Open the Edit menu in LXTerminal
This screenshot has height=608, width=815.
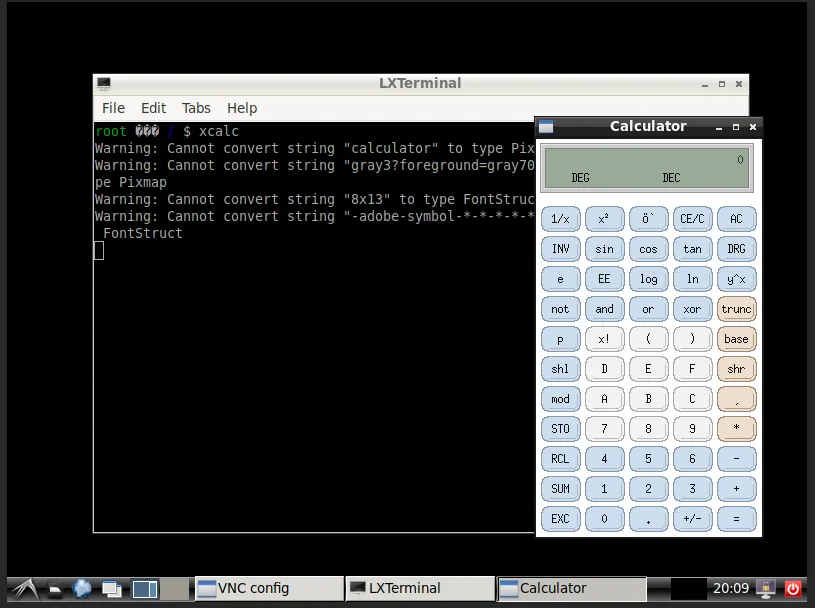[153, 108]
